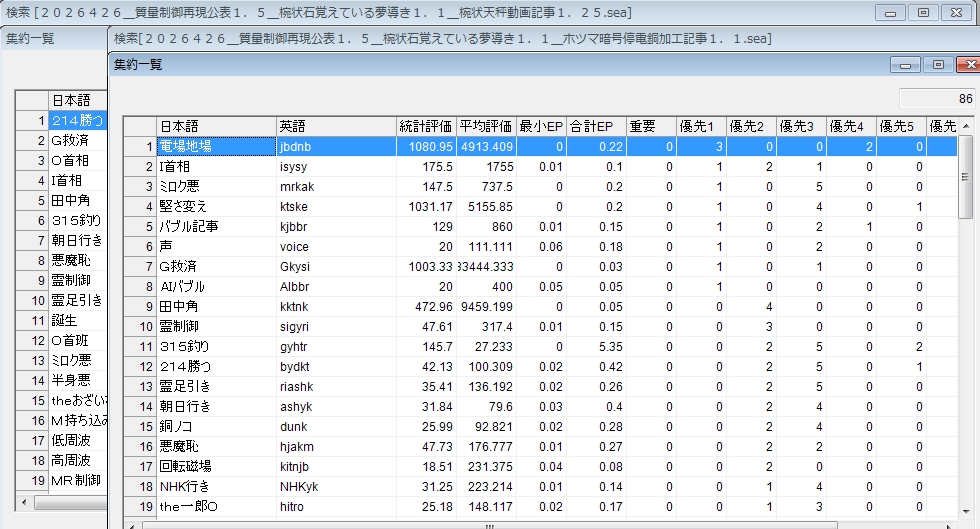Viewport: 980px width, 529px height.
Task: Click the 平均評価 column header
Action: pos(485,126)
